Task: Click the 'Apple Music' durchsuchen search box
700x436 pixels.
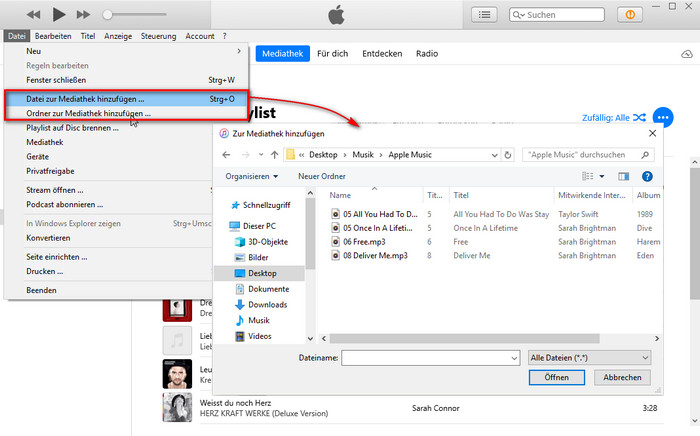Action: (588, 155)
